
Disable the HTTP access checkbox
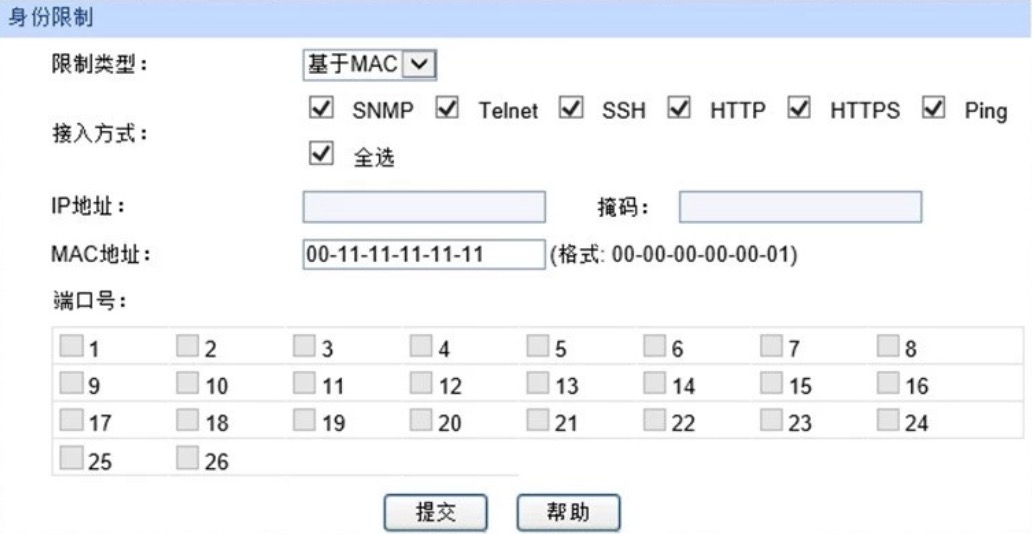click(x=679, y=109)
